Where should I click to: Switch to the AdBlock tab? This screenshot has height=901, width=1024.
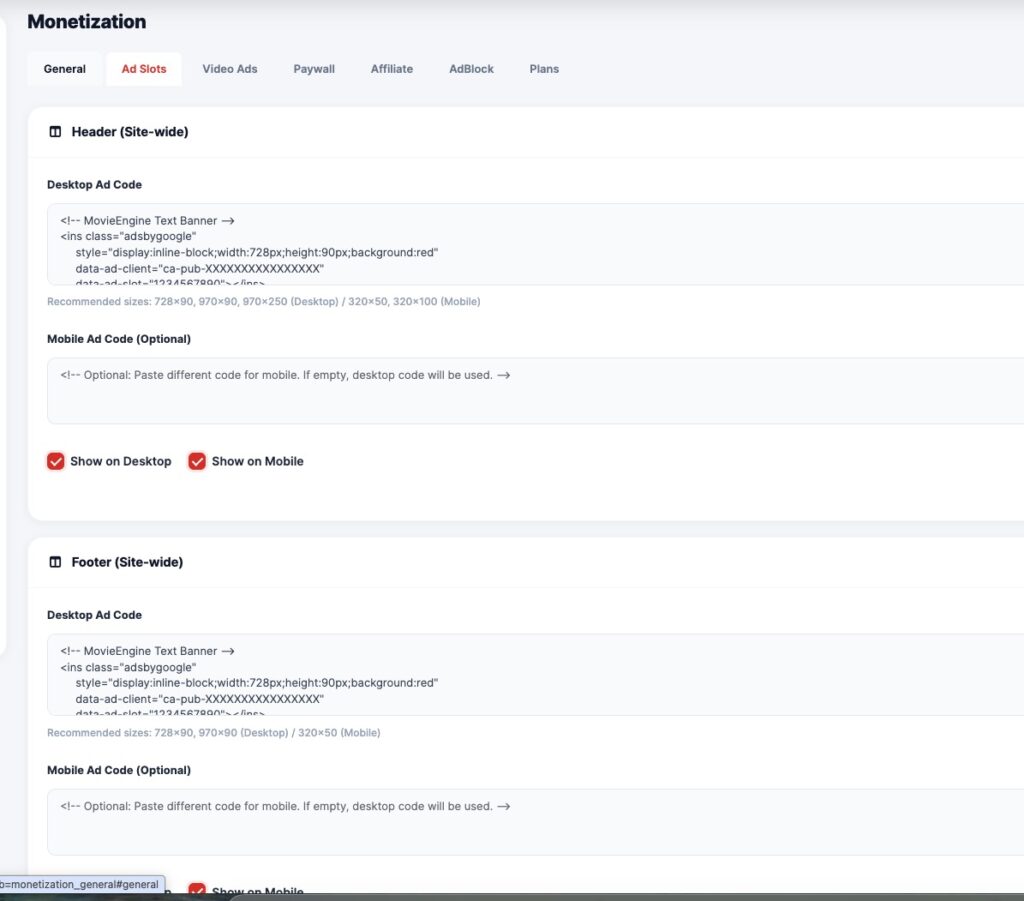coord(471,69)
